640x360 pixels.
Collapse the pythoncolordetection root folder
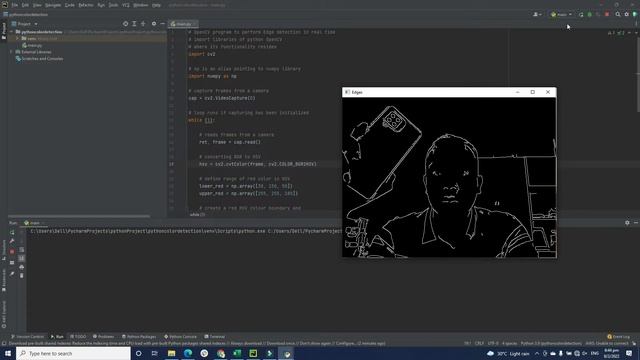(12, 31)
